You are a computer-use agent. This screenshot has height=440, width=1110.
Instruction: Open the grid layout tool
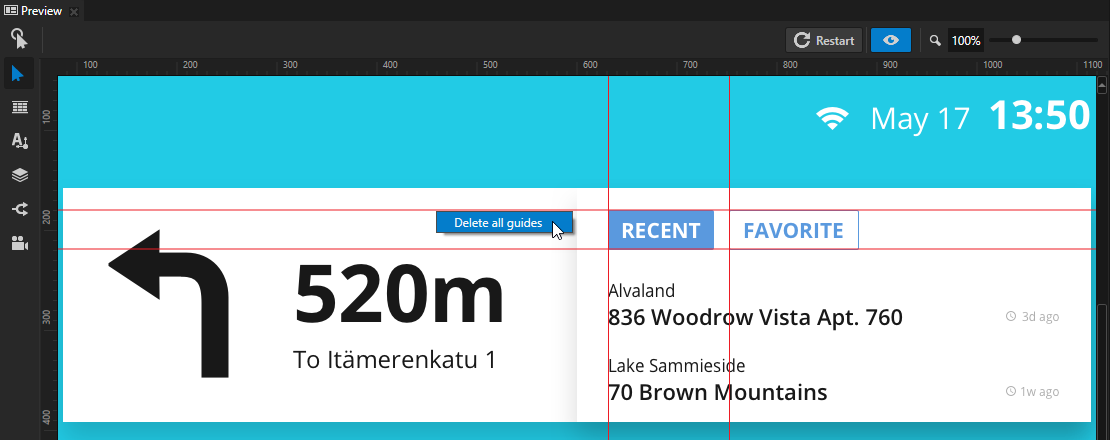(x=19, y=107)
